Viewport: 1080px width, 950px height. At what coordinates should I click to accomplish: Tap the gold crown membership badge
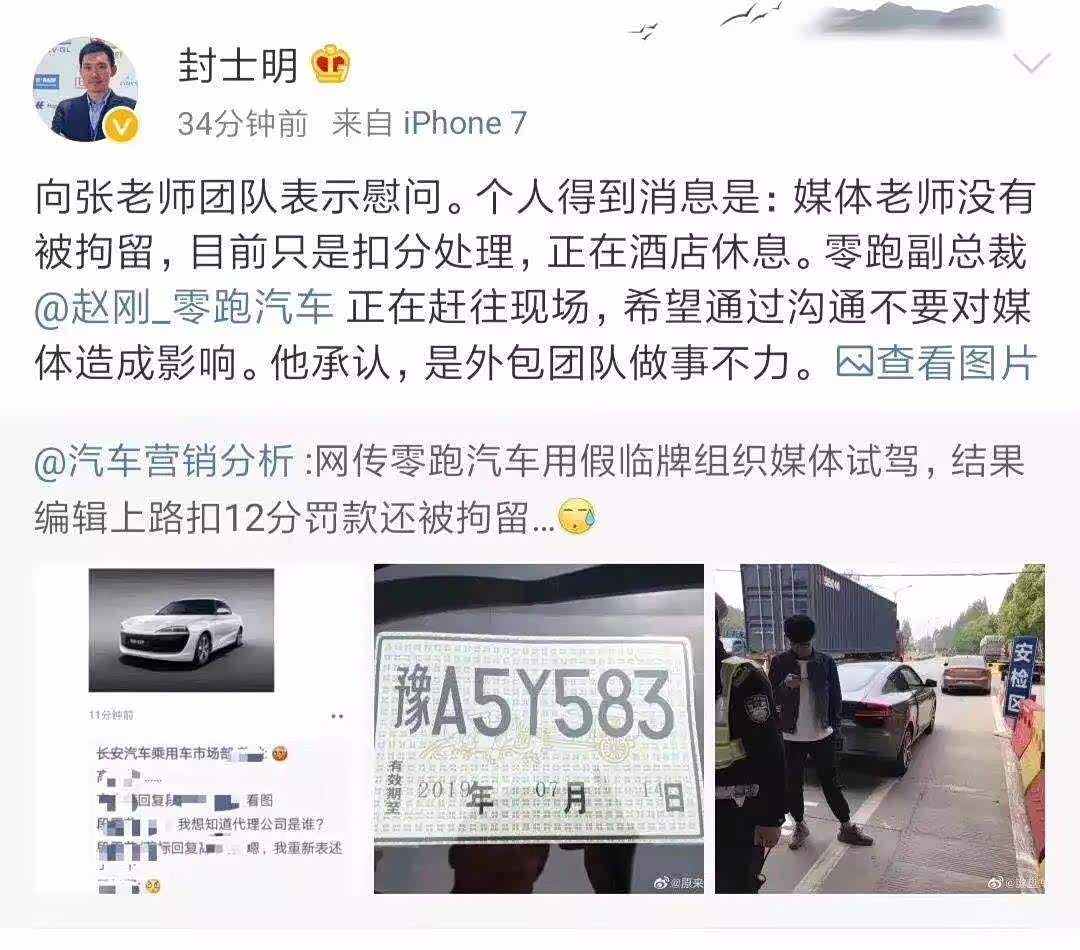click(x=331, y=65)
